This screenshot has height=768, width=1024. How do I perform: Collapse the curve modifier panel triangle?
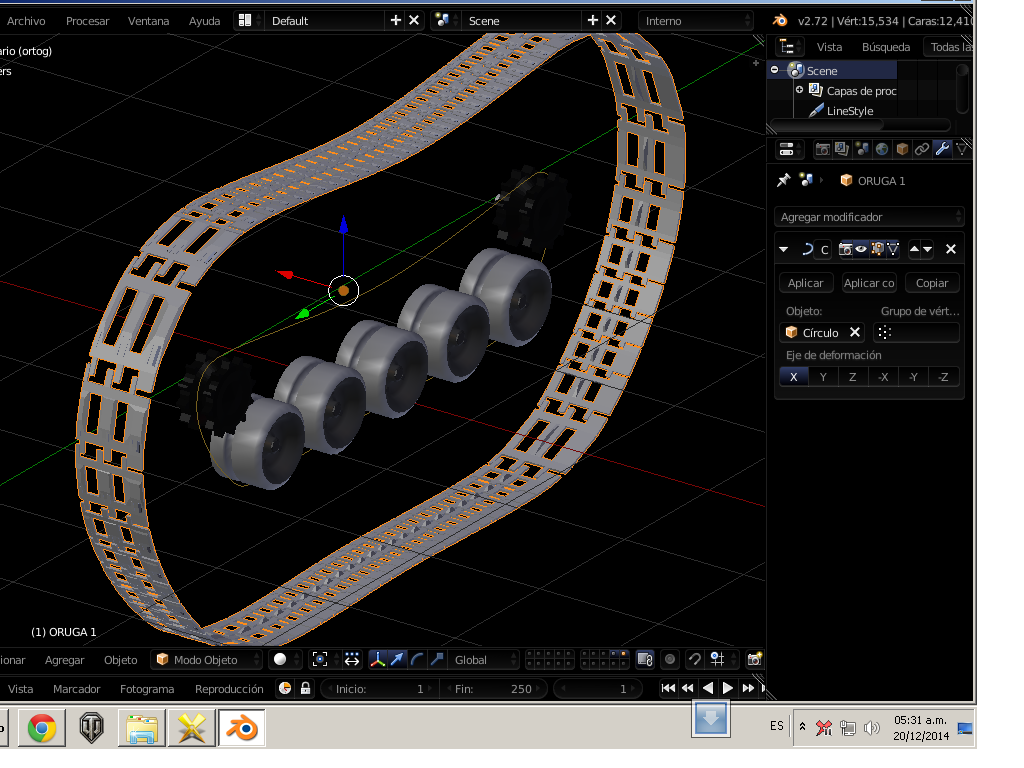pos(784,249)
